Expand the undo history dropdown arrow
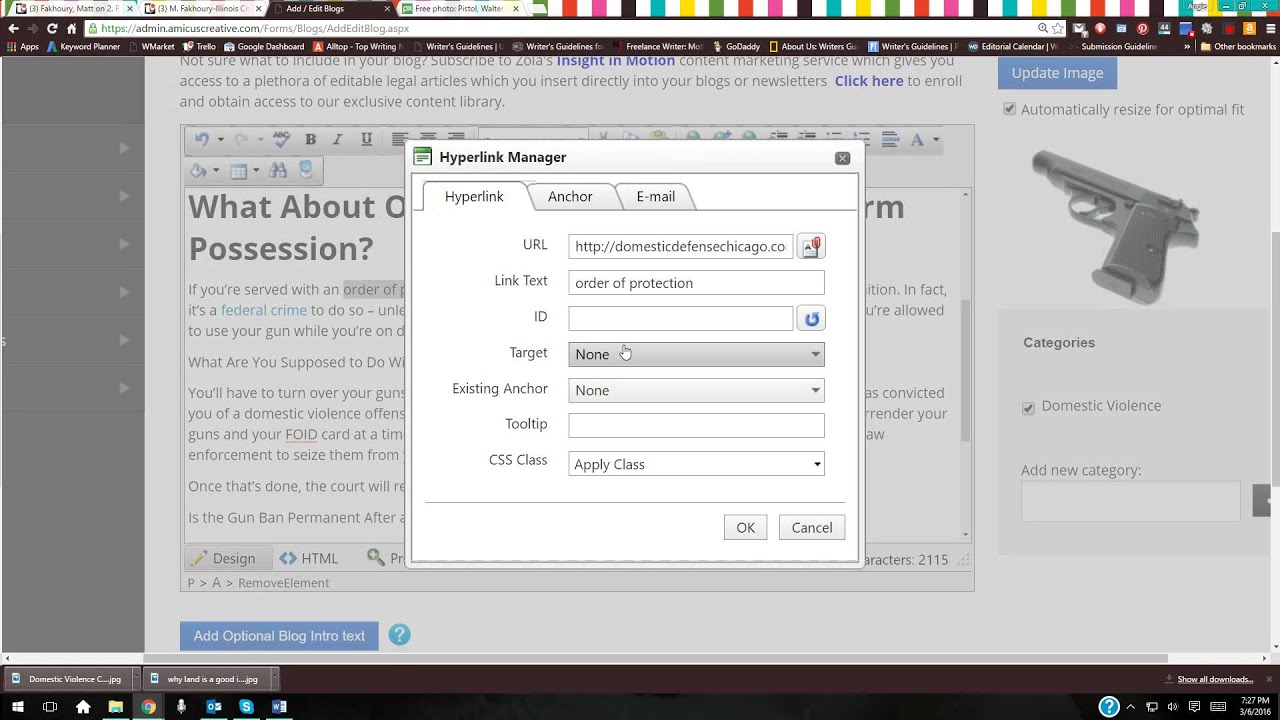This screenshot has width=1280, height=720. click(219, 140)
